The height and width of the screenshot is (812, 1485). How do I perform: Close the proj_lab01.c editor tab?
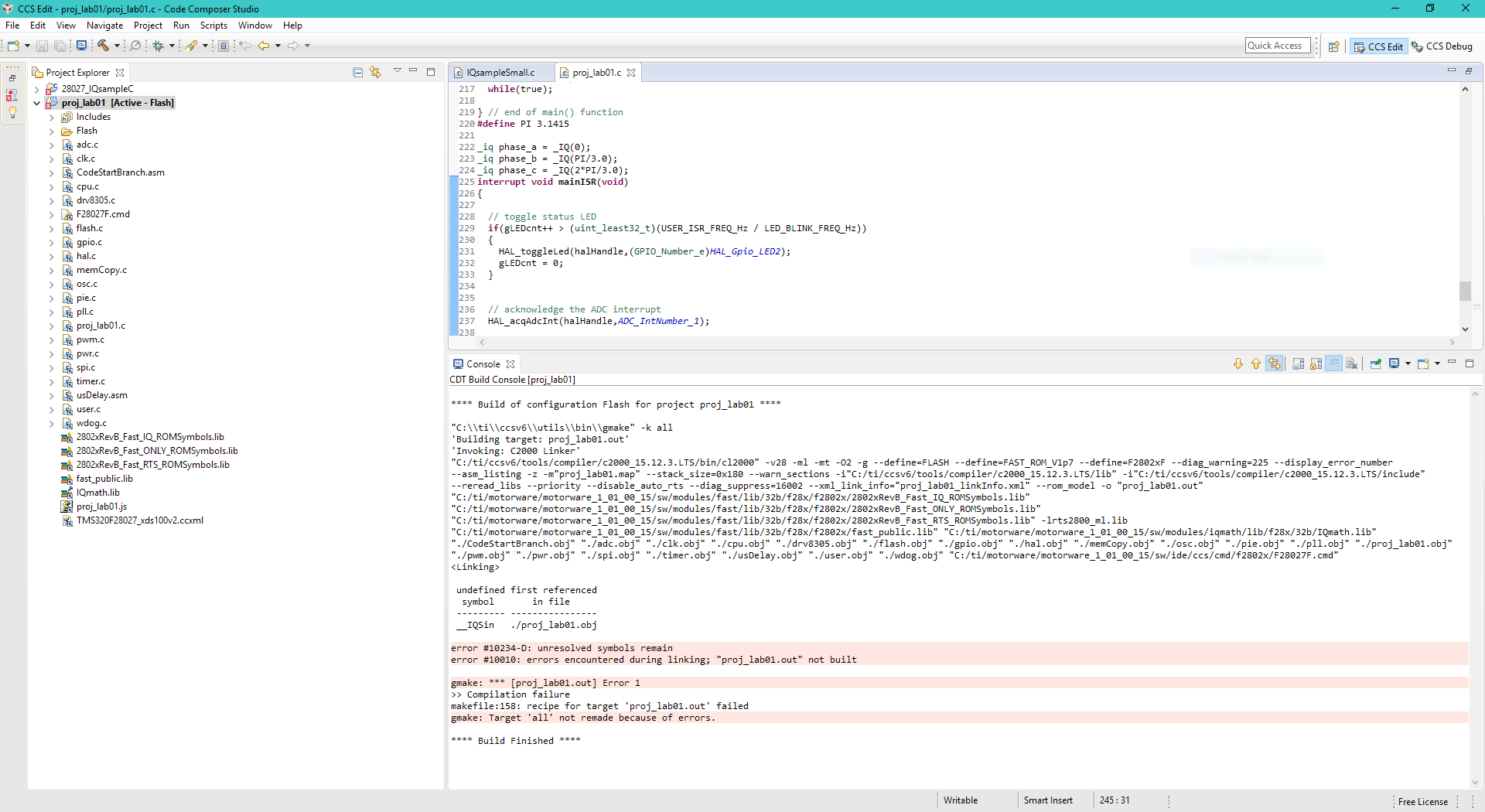631,73
